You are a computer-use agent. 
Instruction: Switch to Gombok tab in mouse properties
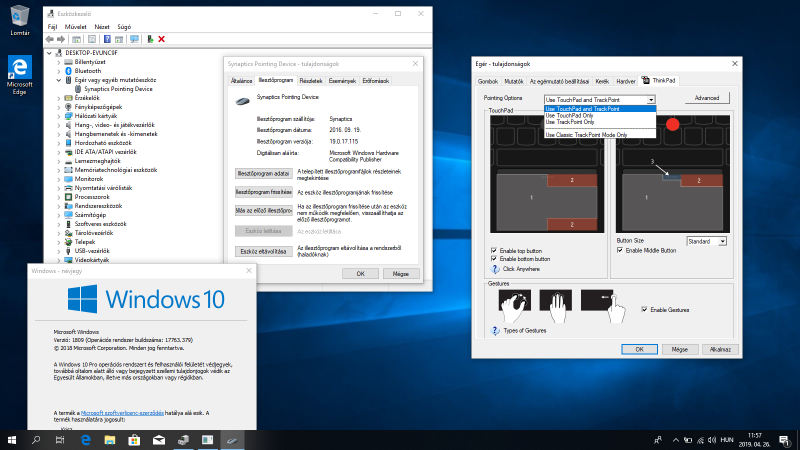point(488,81)
